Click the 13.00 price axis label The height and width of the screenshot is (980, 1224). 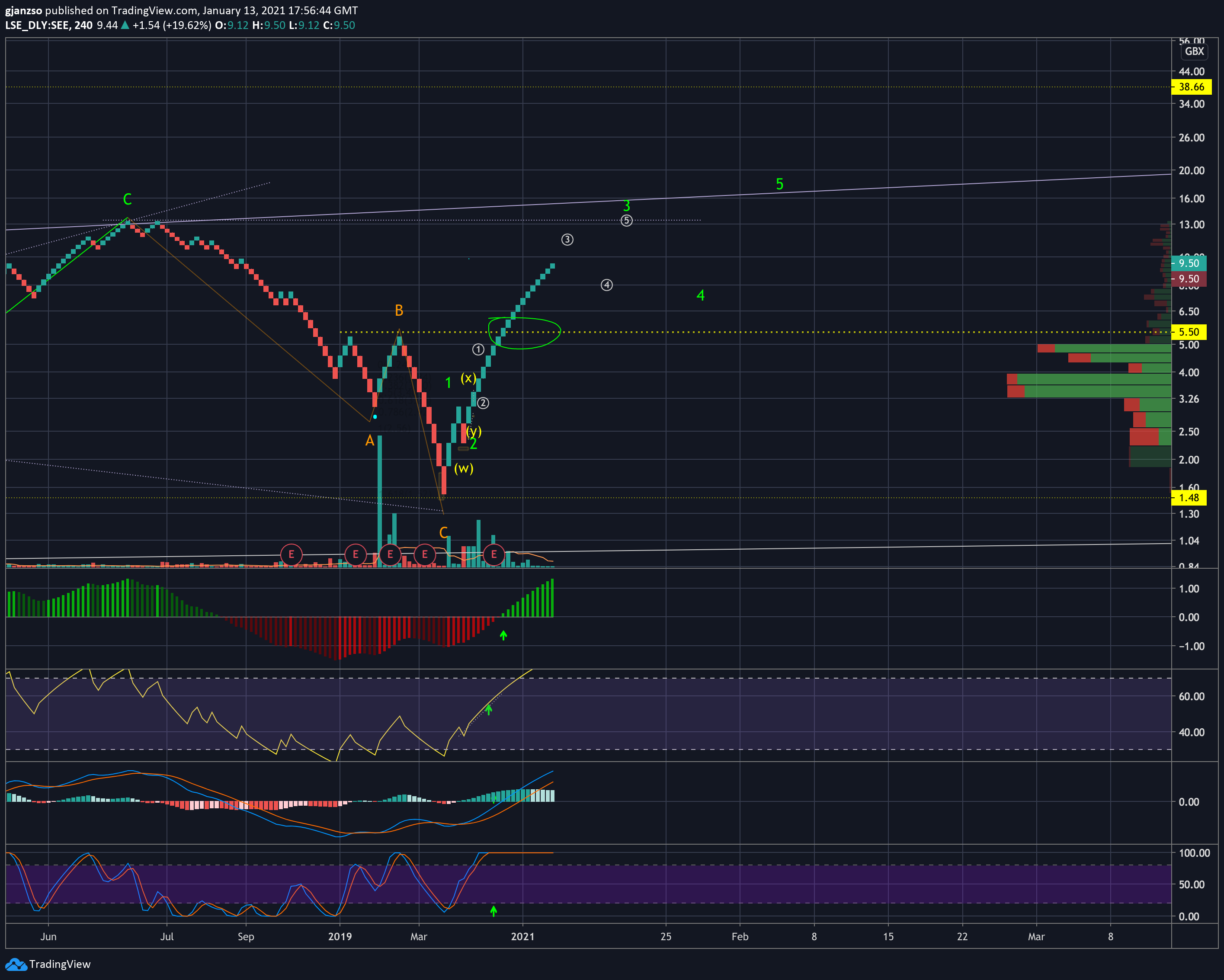click(x=1192, y=225)
